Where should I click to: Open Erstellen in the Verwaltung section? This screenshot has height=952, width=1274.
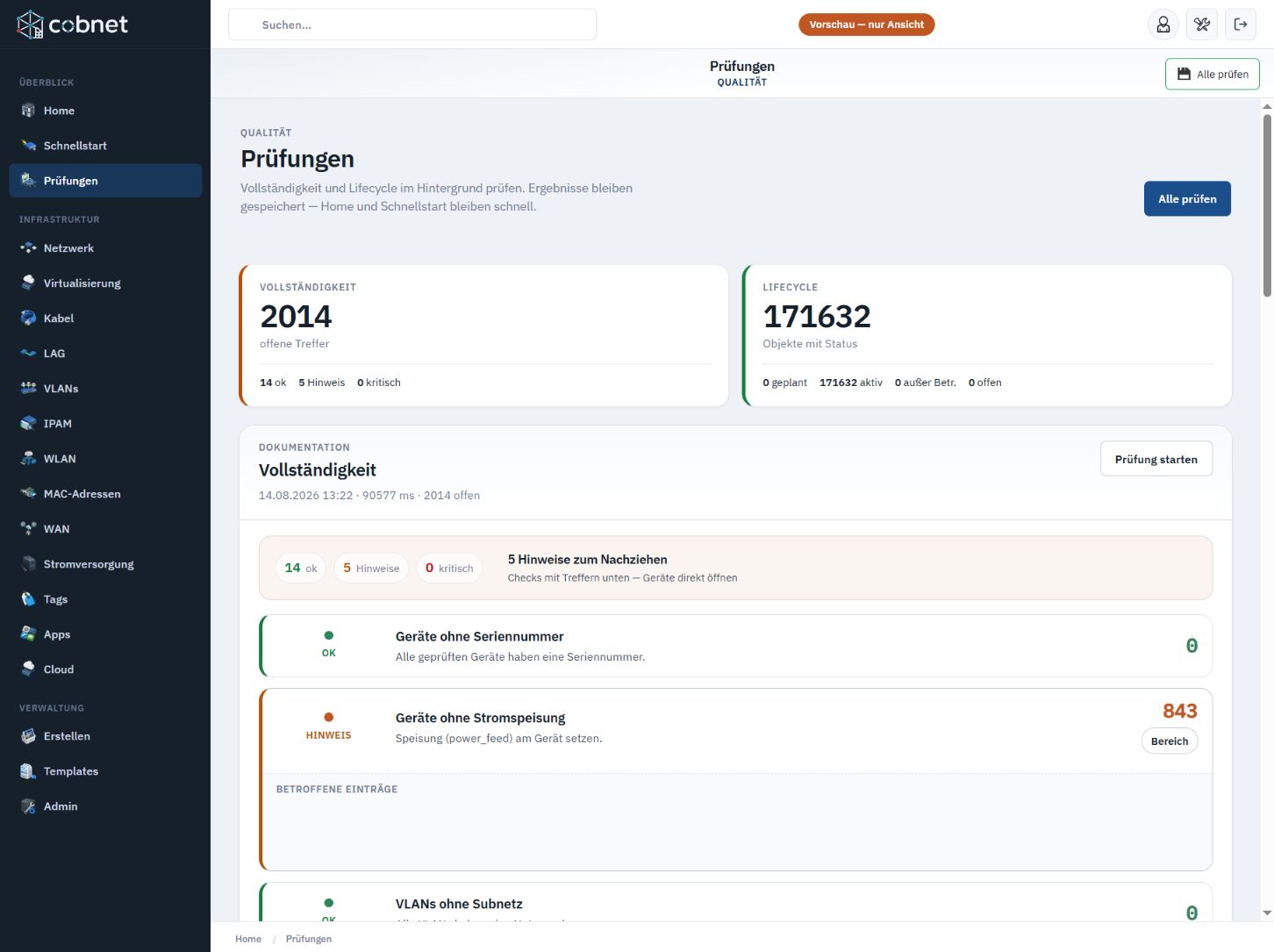pyautogui.click(x=105, y=736)
